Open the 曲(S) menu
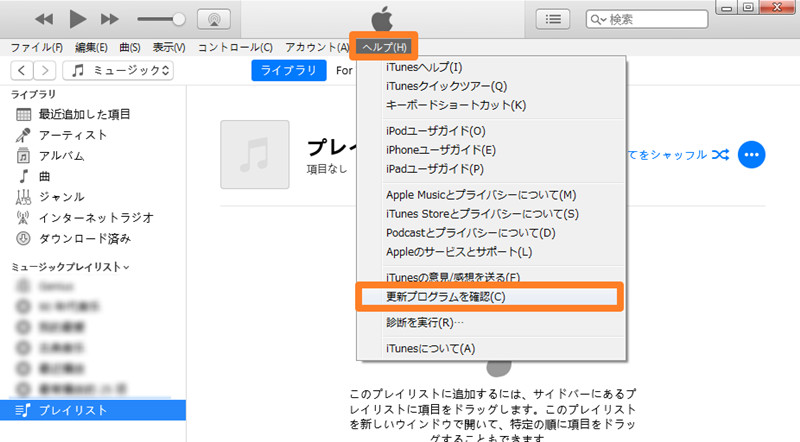The height and width of the screenshot is (442, 800). point(130,47)
